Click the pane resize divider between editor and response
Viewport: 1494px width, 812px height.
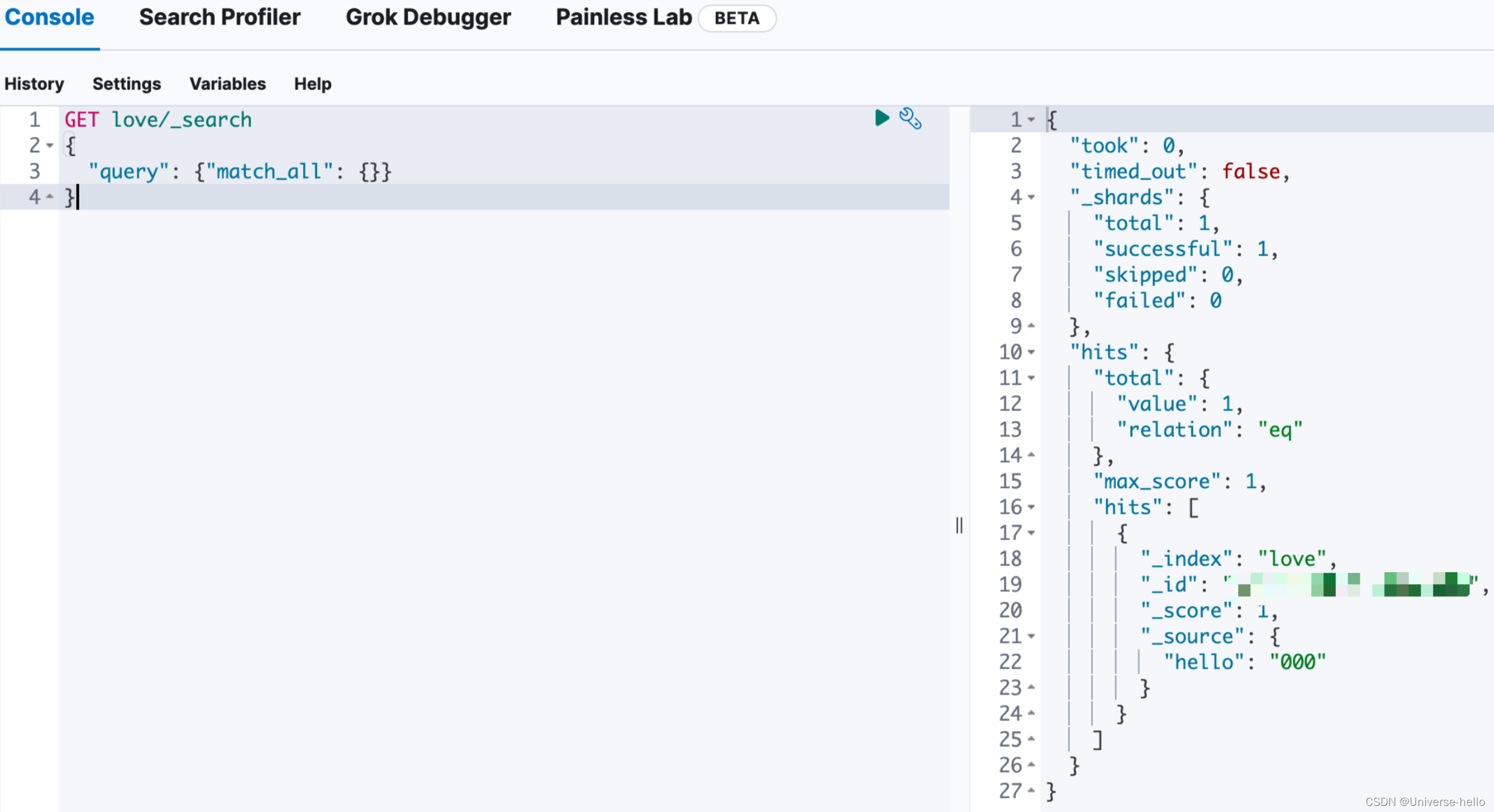959,525
